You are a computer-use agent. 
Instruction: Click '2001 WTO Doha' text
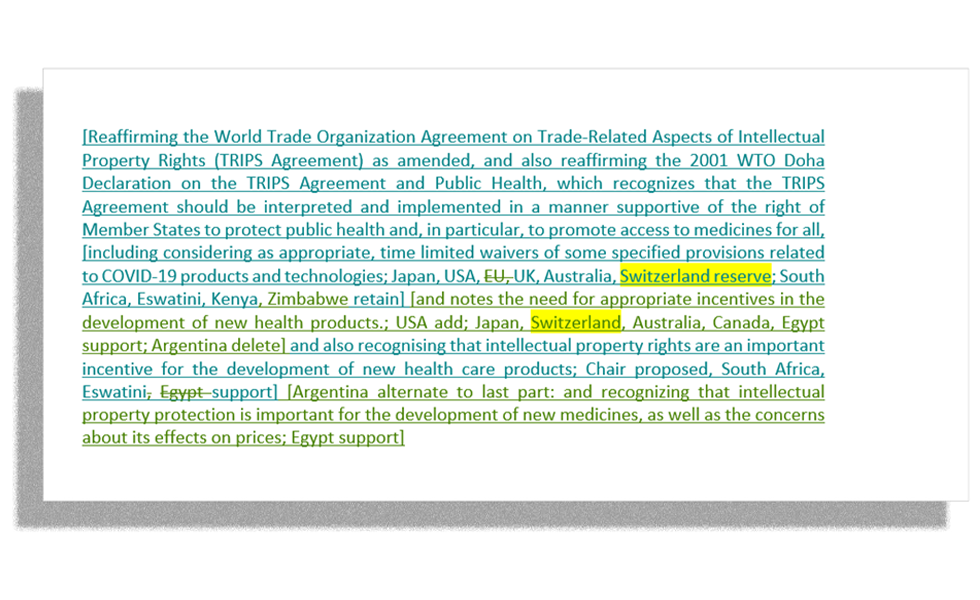[x=757, y=160]
